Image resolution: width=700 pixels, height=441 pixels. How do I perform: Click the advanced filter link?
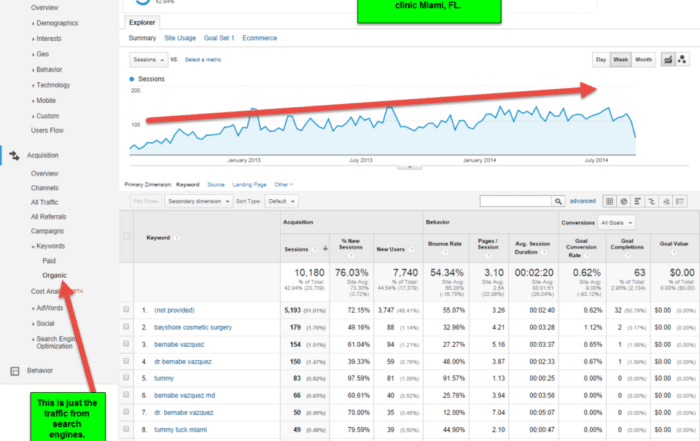tap(583, 201)
